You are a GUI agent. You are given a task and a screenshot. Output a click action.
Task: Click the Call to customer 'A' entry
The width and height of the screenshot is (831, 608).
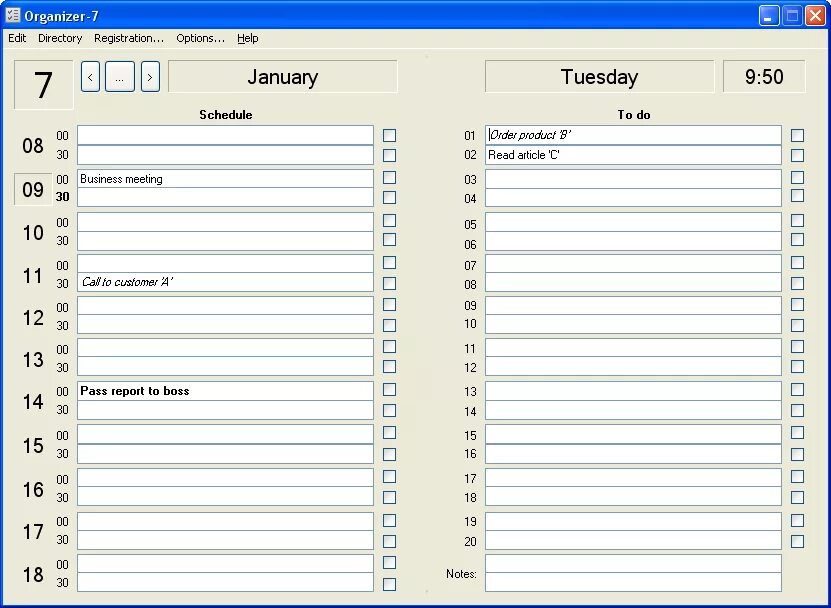(x=225, y=283)
